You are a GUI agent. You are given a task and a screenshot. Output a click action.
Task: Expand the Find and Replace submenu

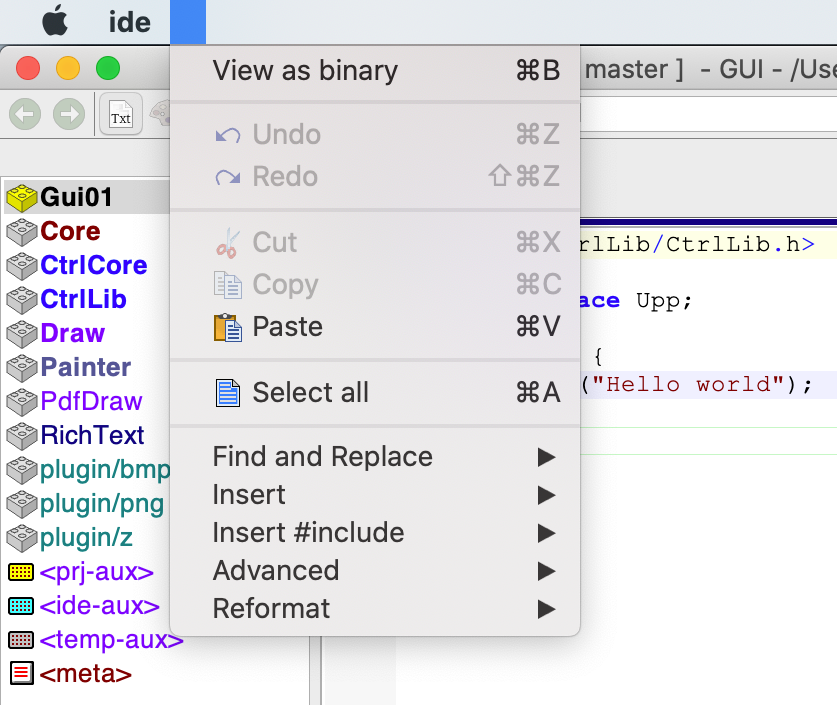click(545, 457)
